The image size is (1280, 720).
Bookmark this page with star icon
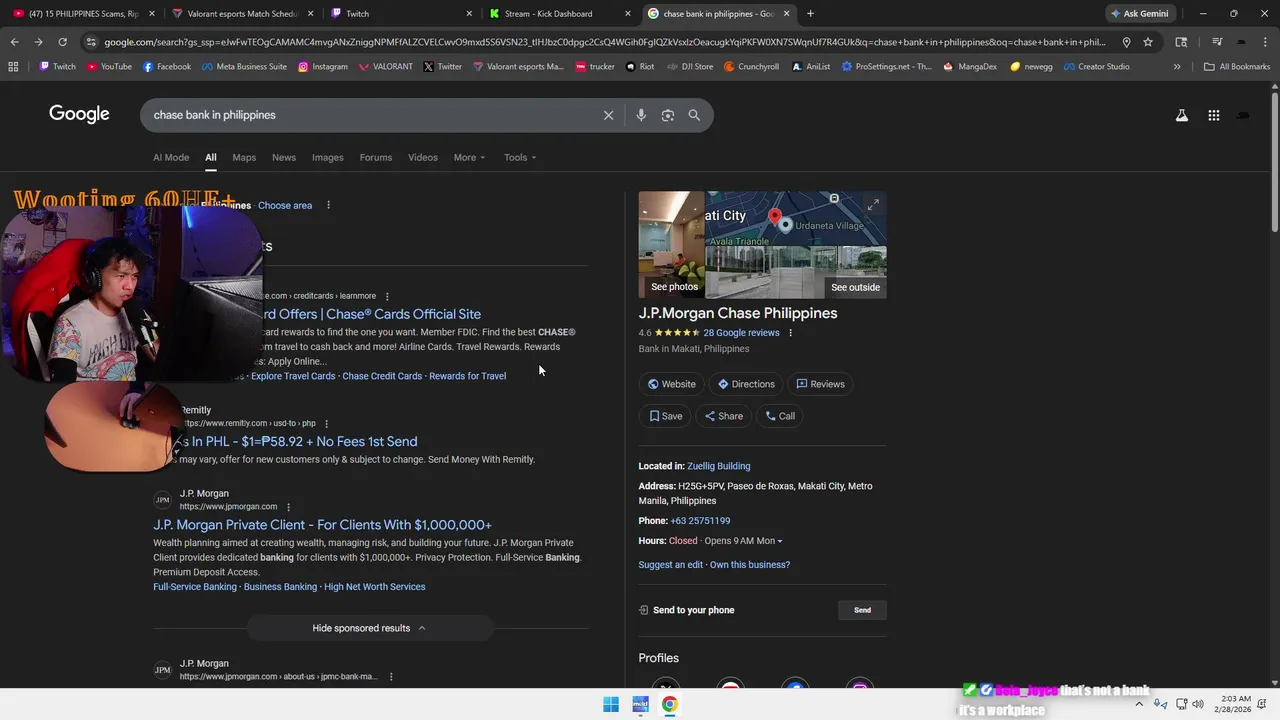1148,42
